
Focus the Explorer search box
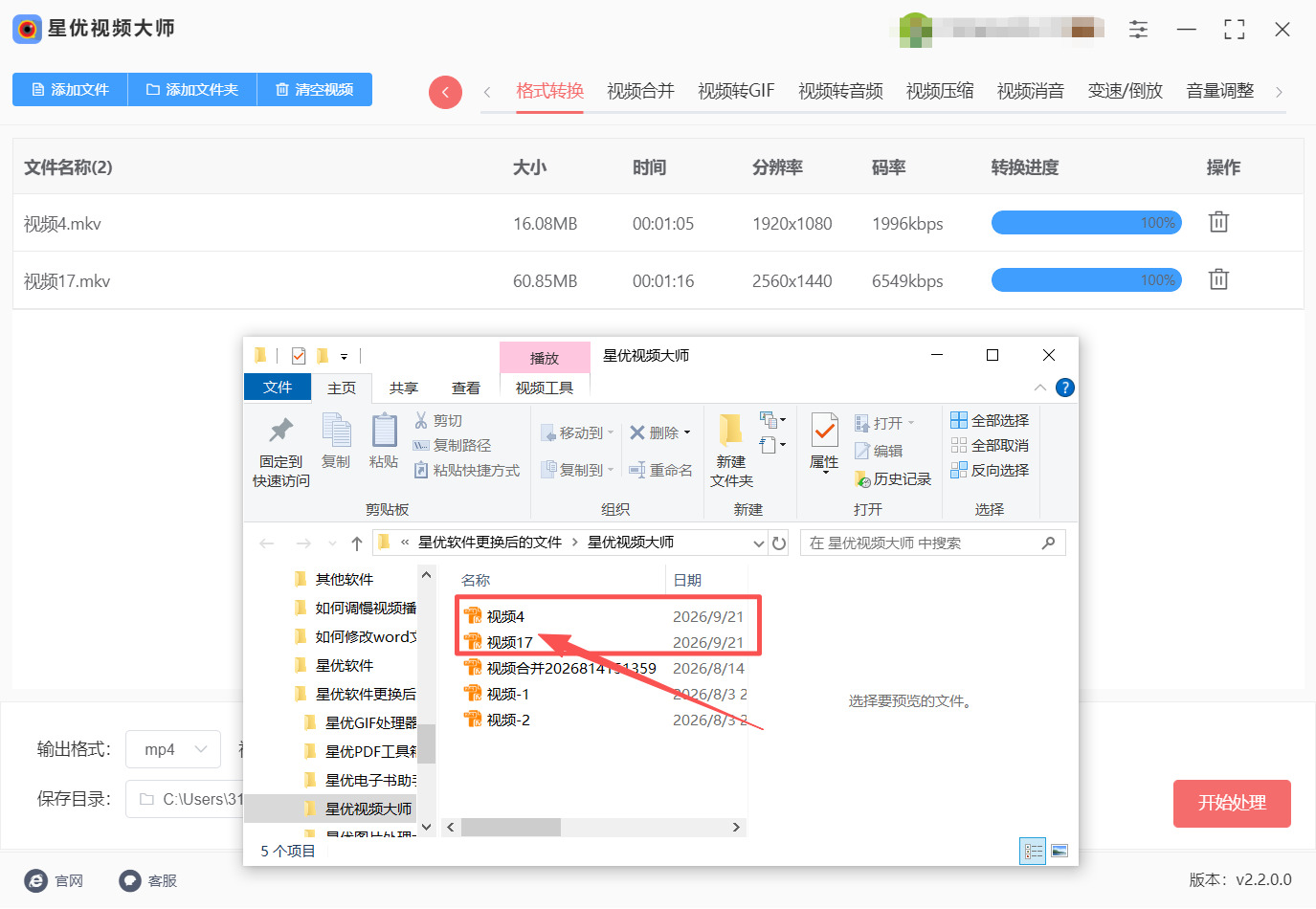point(932,543)
